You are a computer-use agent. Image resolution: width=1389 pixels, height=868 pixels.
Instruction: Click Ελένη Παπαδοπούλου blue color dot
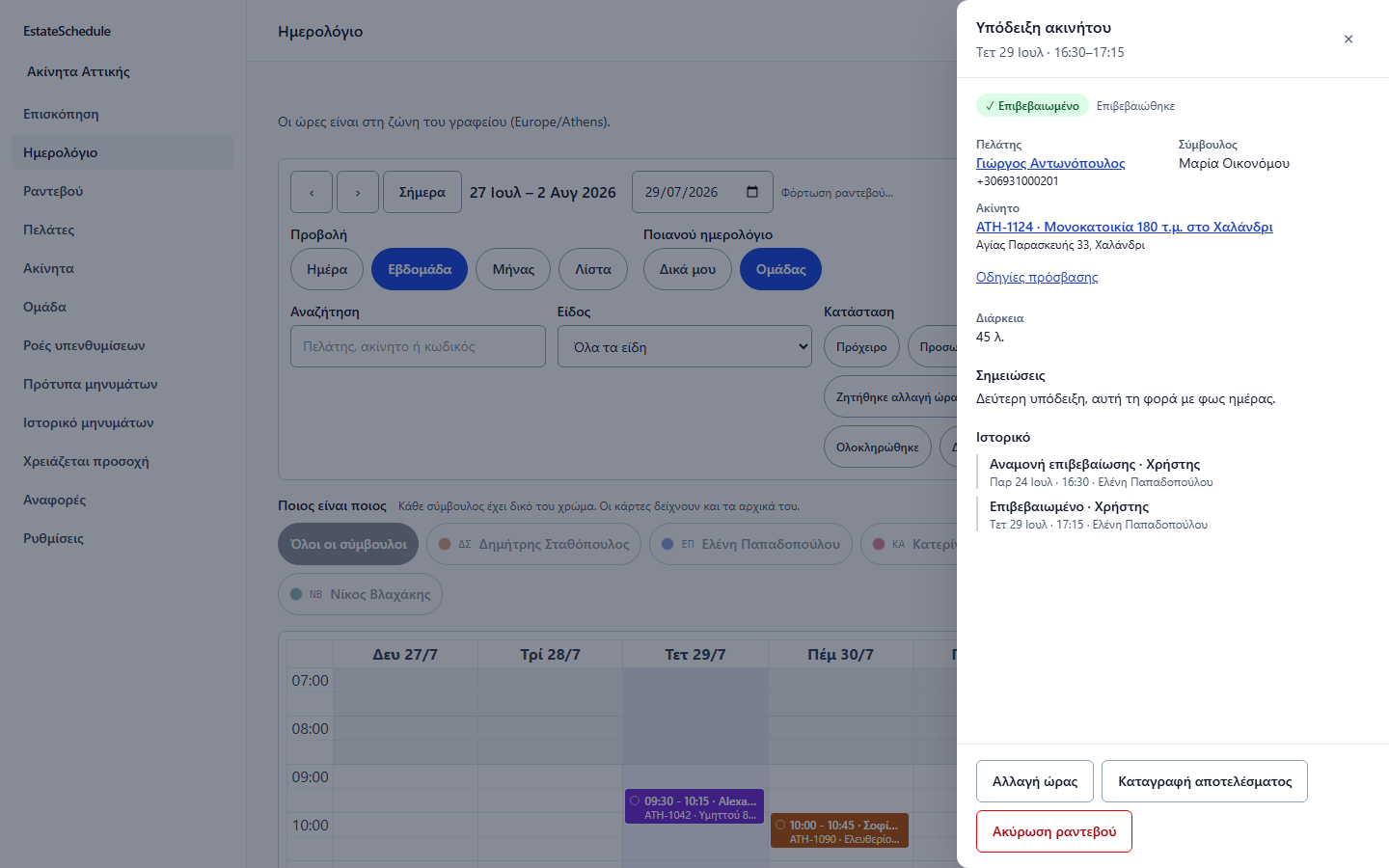(x=667, y=544)
